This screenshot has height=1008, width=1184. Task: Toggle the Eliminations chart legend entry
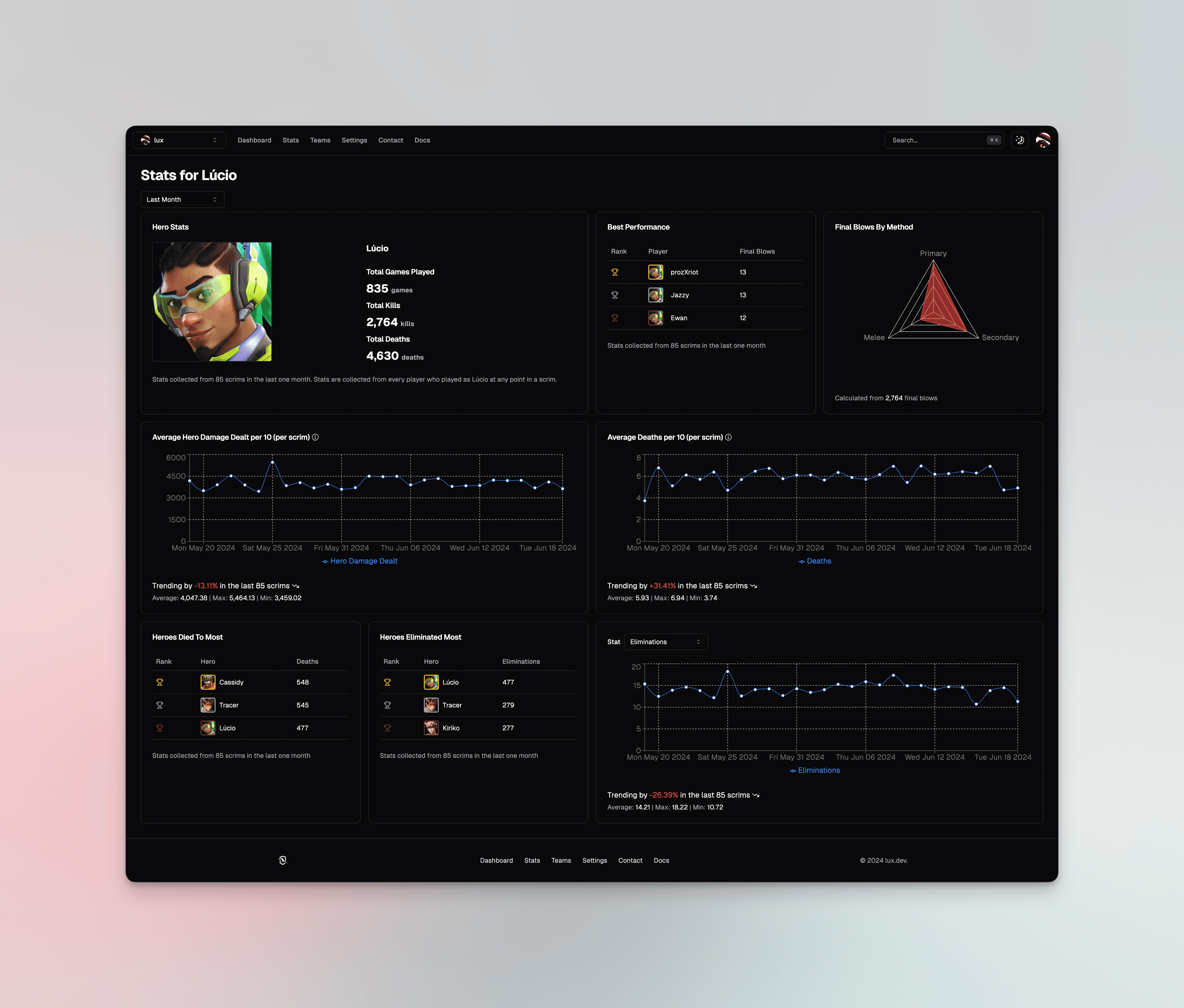[815, 770]
